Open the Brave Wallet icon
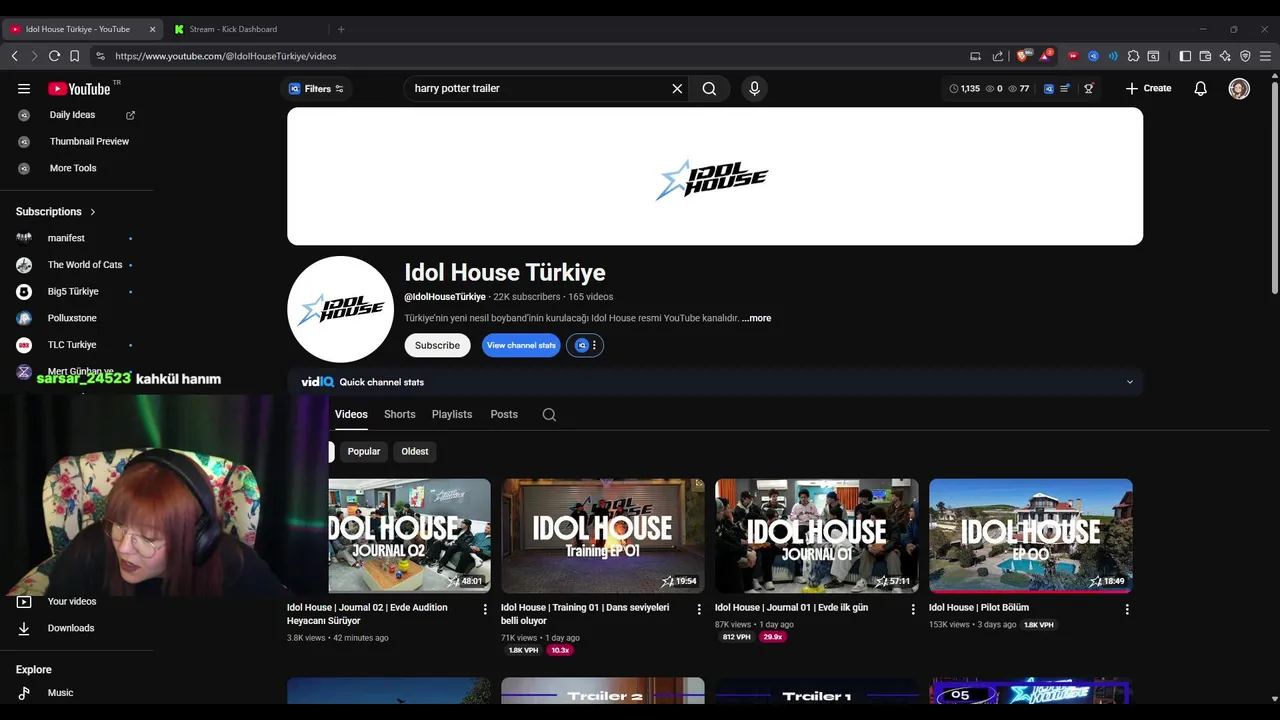Screen dimensions: 1280x720 coord(1205,56)
